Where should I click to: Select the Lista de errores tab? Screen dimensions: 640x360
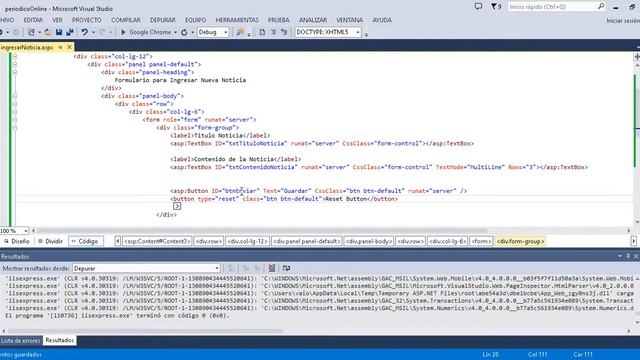[20, 340]
